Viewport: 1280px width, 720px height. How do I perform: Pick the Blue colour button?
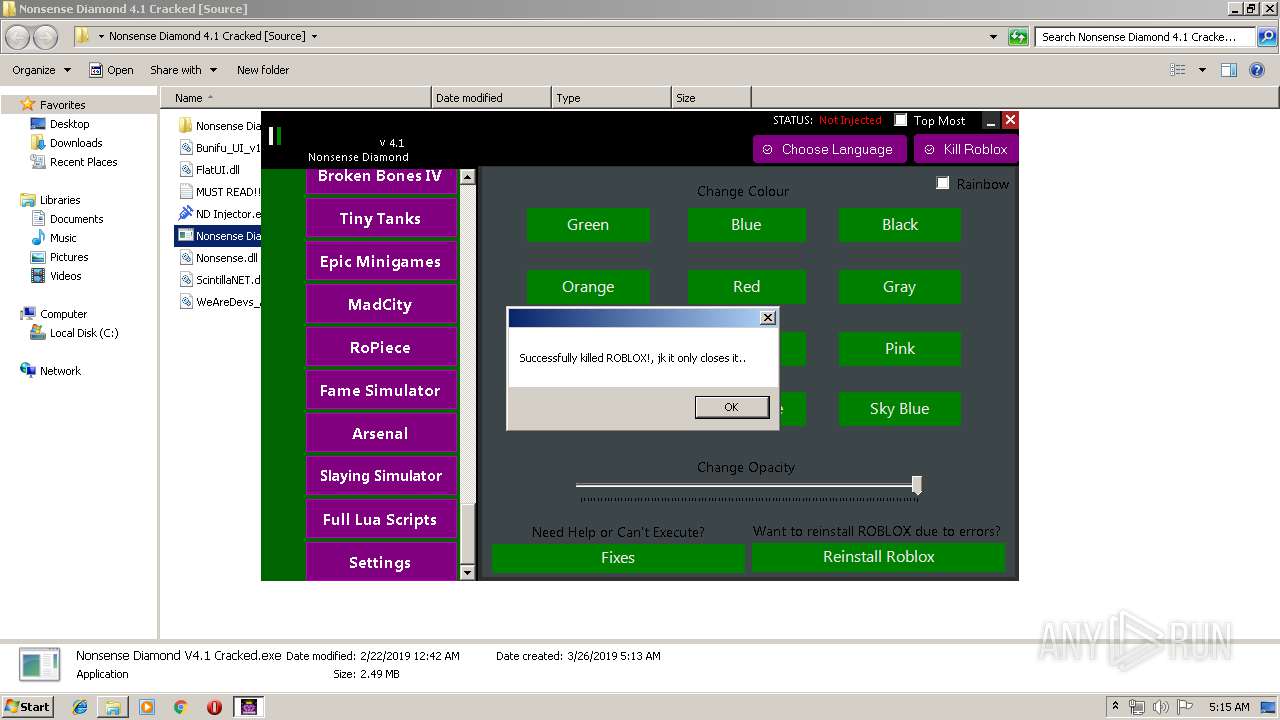coord(746,225)
